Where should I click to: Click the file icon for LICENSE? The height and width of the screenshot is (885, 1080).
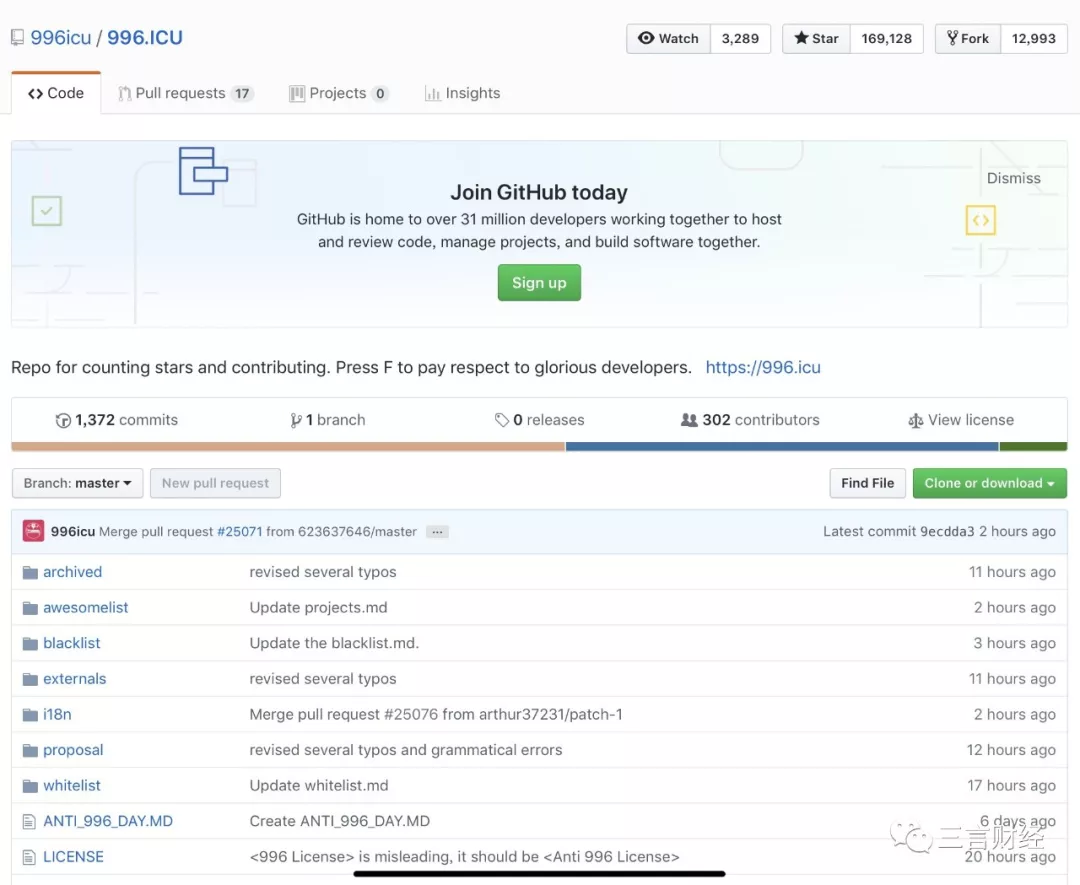click(29, 857)
